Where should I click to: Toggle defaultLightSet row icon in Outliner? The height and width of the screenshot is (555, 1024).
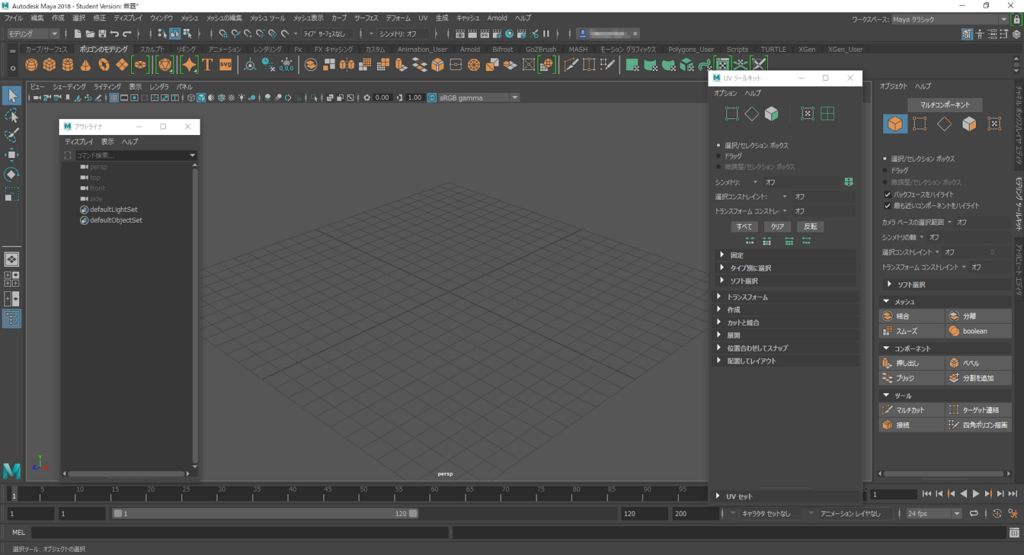(x=84, y=210)
